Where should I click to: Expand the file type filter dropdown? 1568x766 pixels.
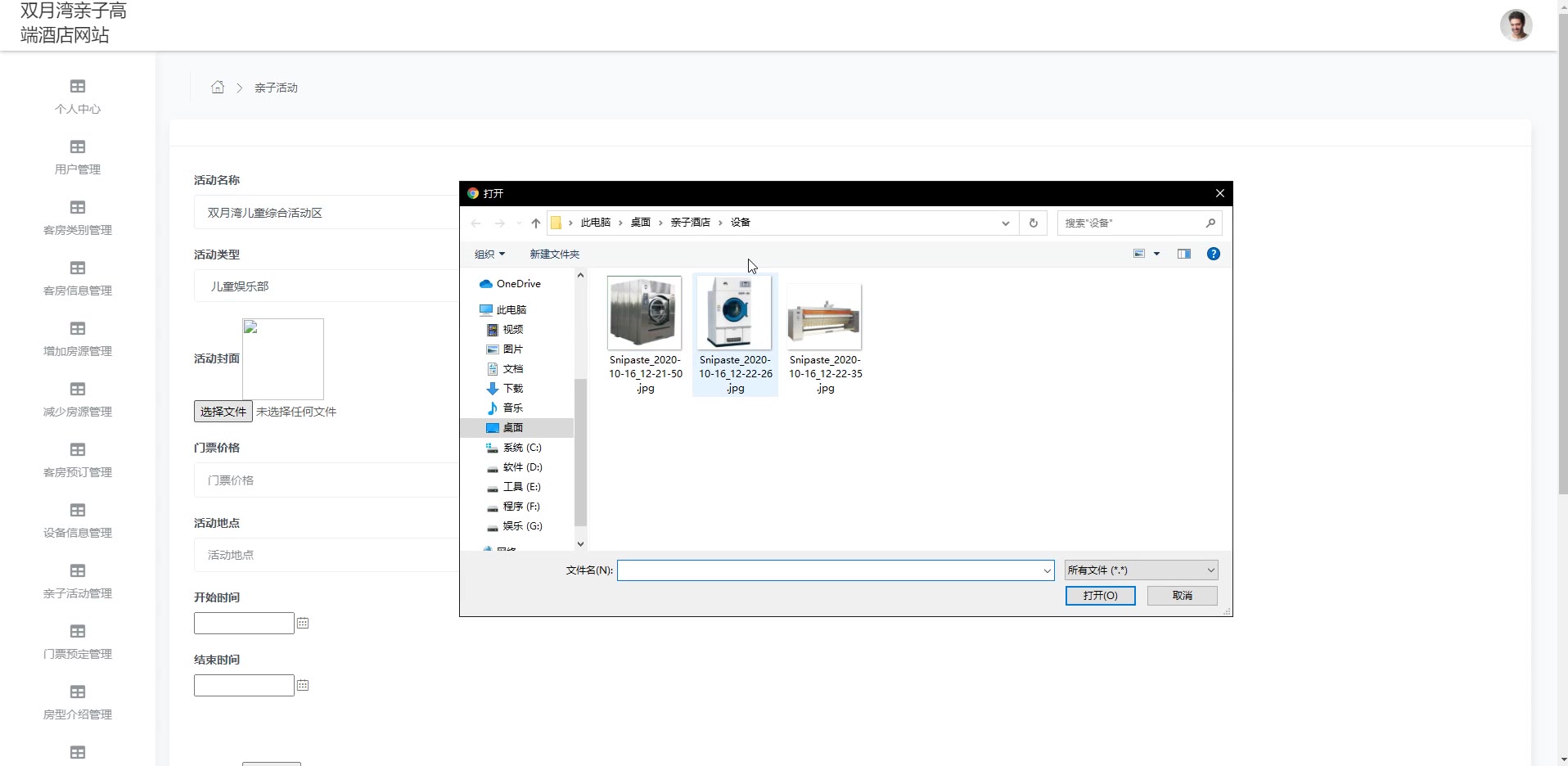1141,570
